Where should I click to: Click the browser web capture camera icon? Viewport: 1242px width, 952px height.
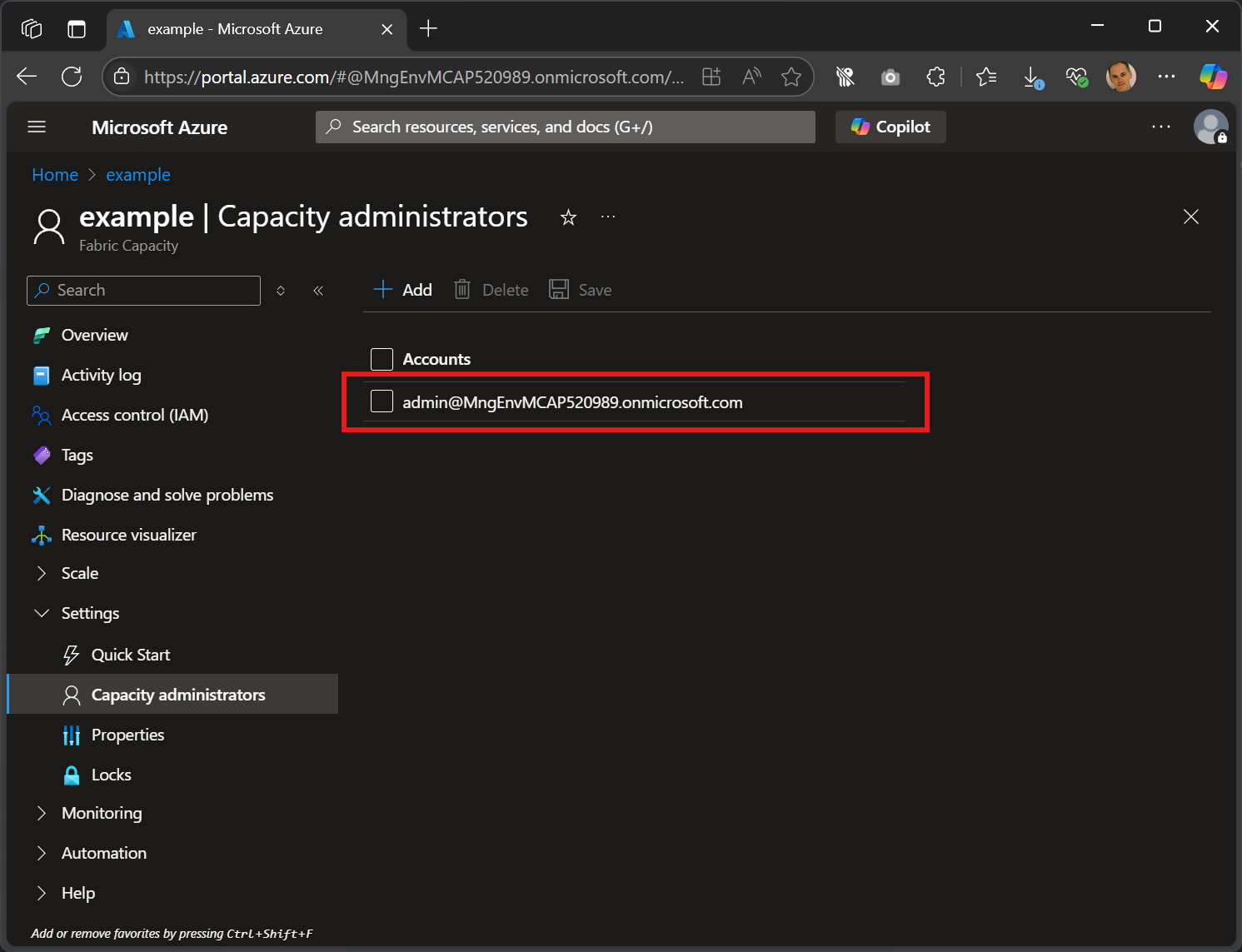coord(890,76)
